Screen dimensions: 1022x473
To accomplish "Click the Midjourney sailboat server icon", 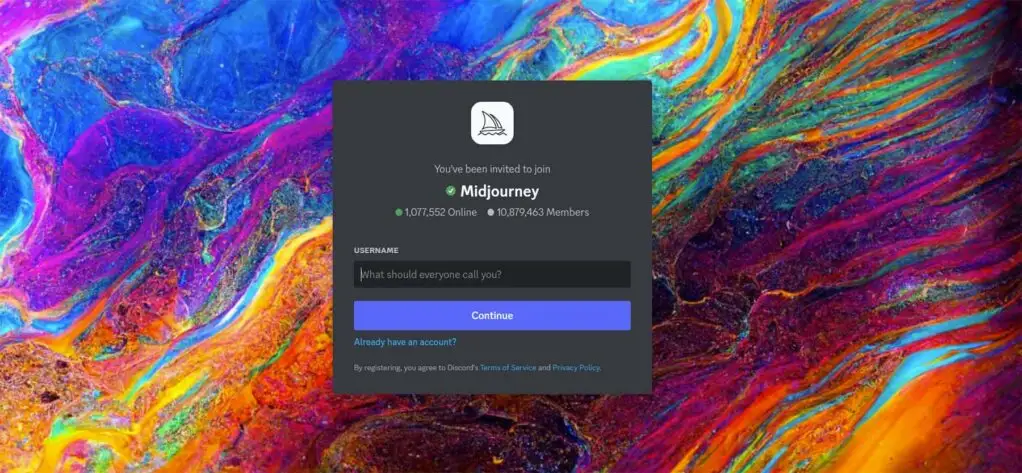I will tap(492, 123).
